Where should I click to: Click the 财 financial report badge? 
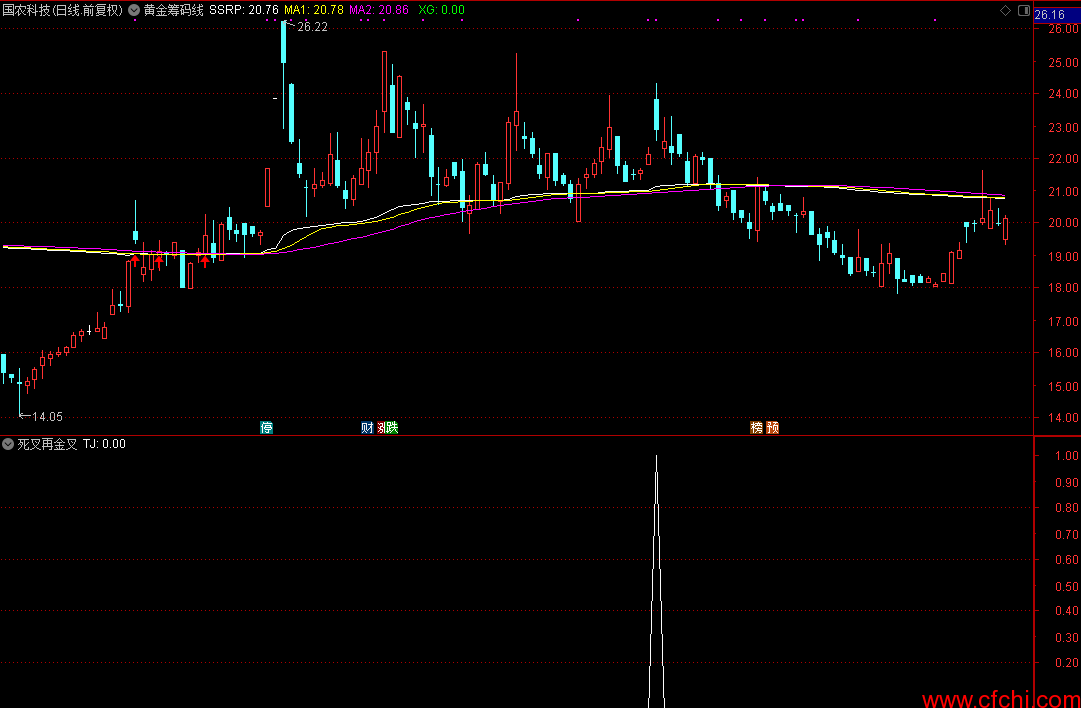367,427
